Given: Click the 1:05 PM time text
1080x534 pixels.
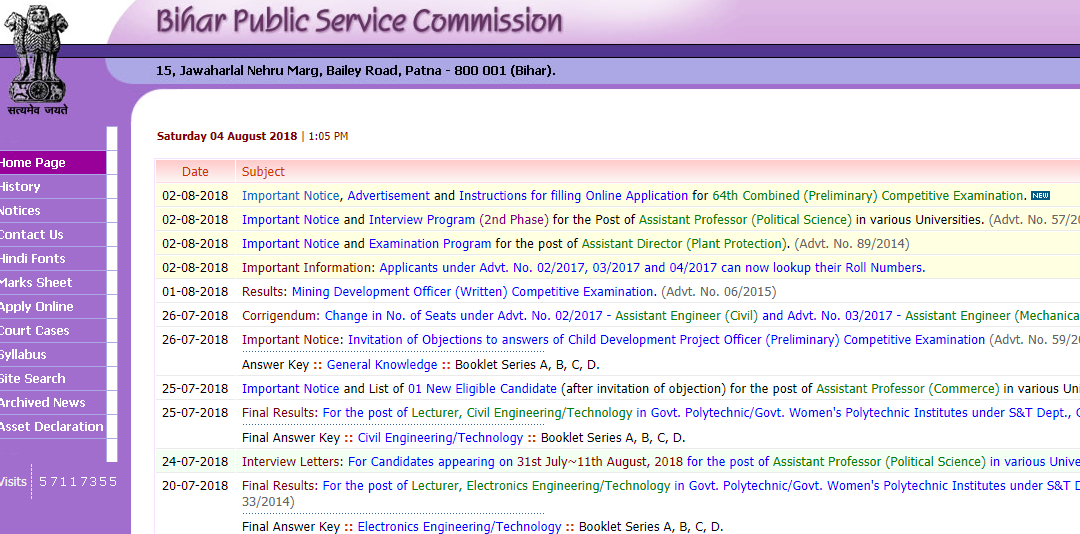Looking at the screenshot, I should pyautogui.click(x=328, y=136).
